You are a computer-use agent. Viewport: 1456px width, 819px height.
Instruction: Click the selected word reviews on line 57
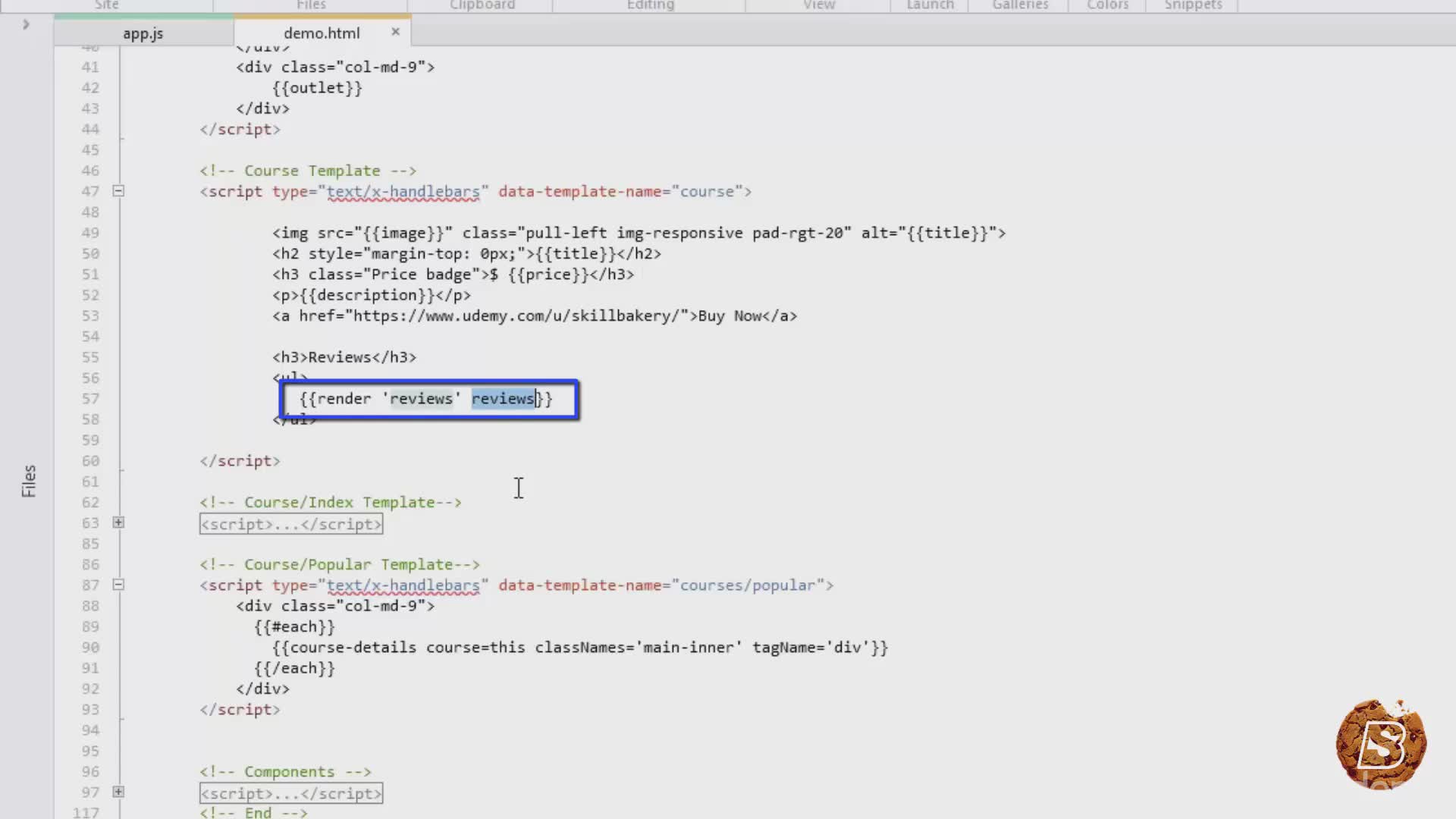click(x=504, y=399)
